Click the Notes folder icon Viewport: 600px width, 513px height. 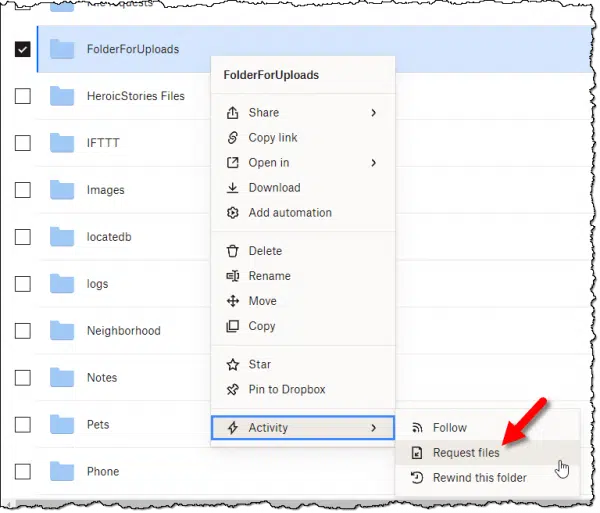(62, 378)
